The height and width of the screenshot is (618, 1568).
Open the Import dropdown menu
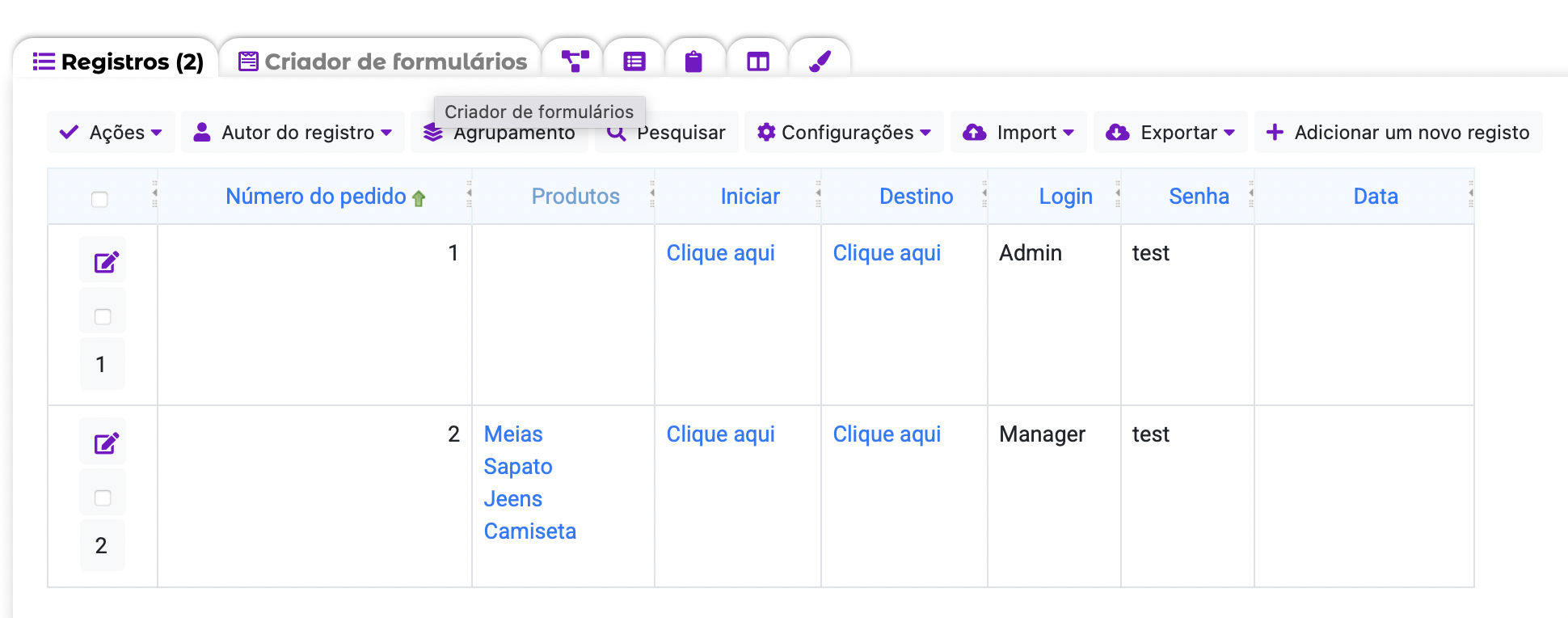[1018, 132]
